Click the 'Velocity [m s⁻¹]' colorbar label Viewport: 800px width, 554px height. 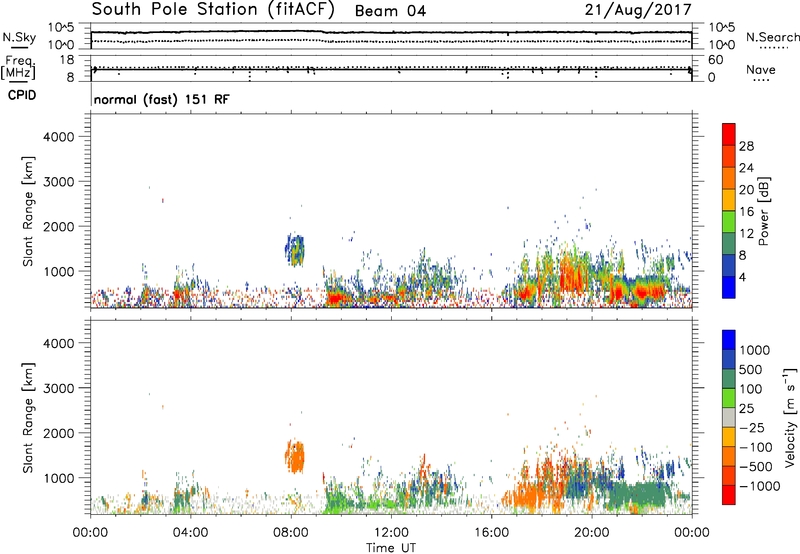pos(790,417)
